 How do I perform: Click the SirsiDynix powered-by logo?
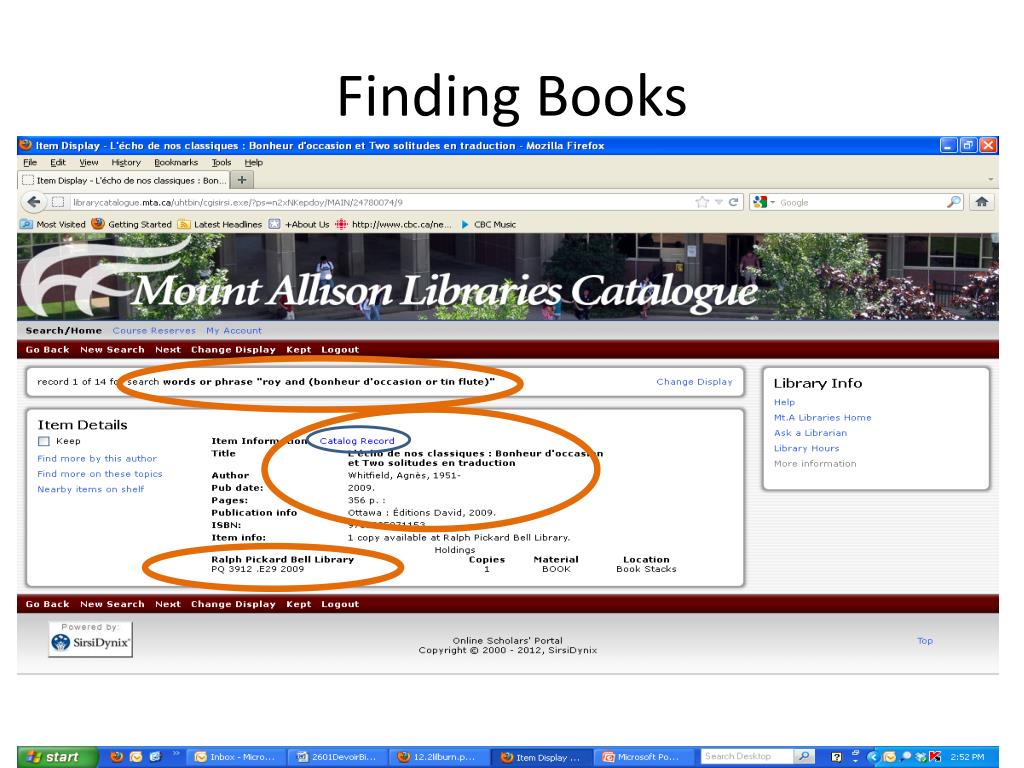pos(90,639)
